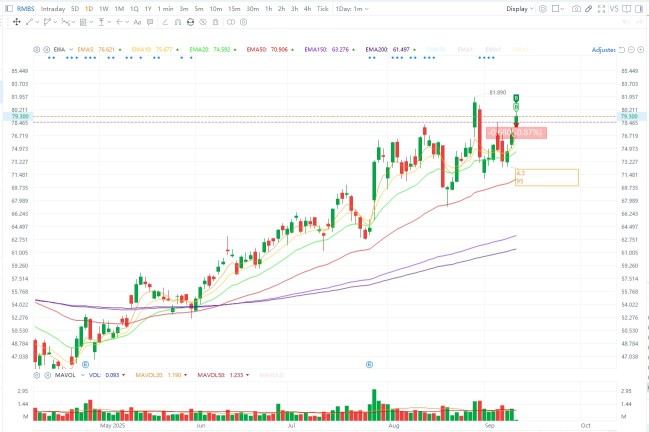The image size is (649, 432).
Task: Click the RMBS ticker symbol
Action: [x=26, y=9]
